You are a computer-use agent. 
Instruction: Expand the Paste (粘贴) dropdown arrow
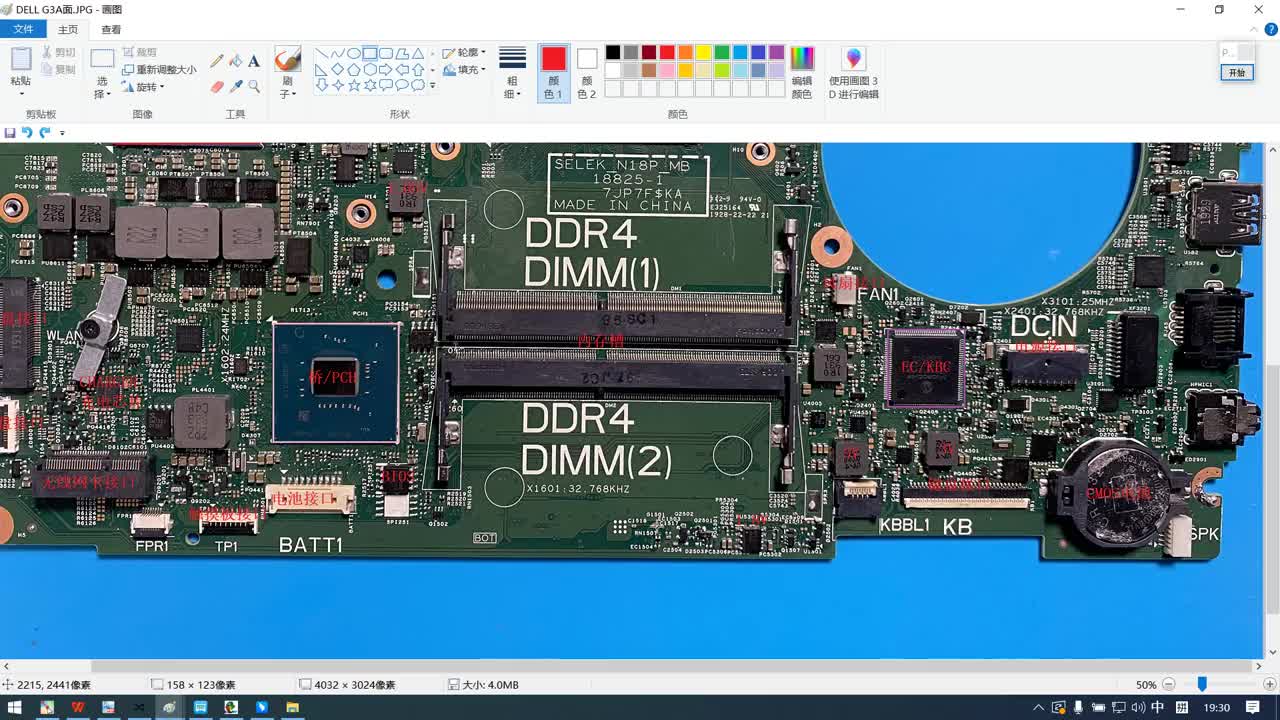tap(21, 94)
